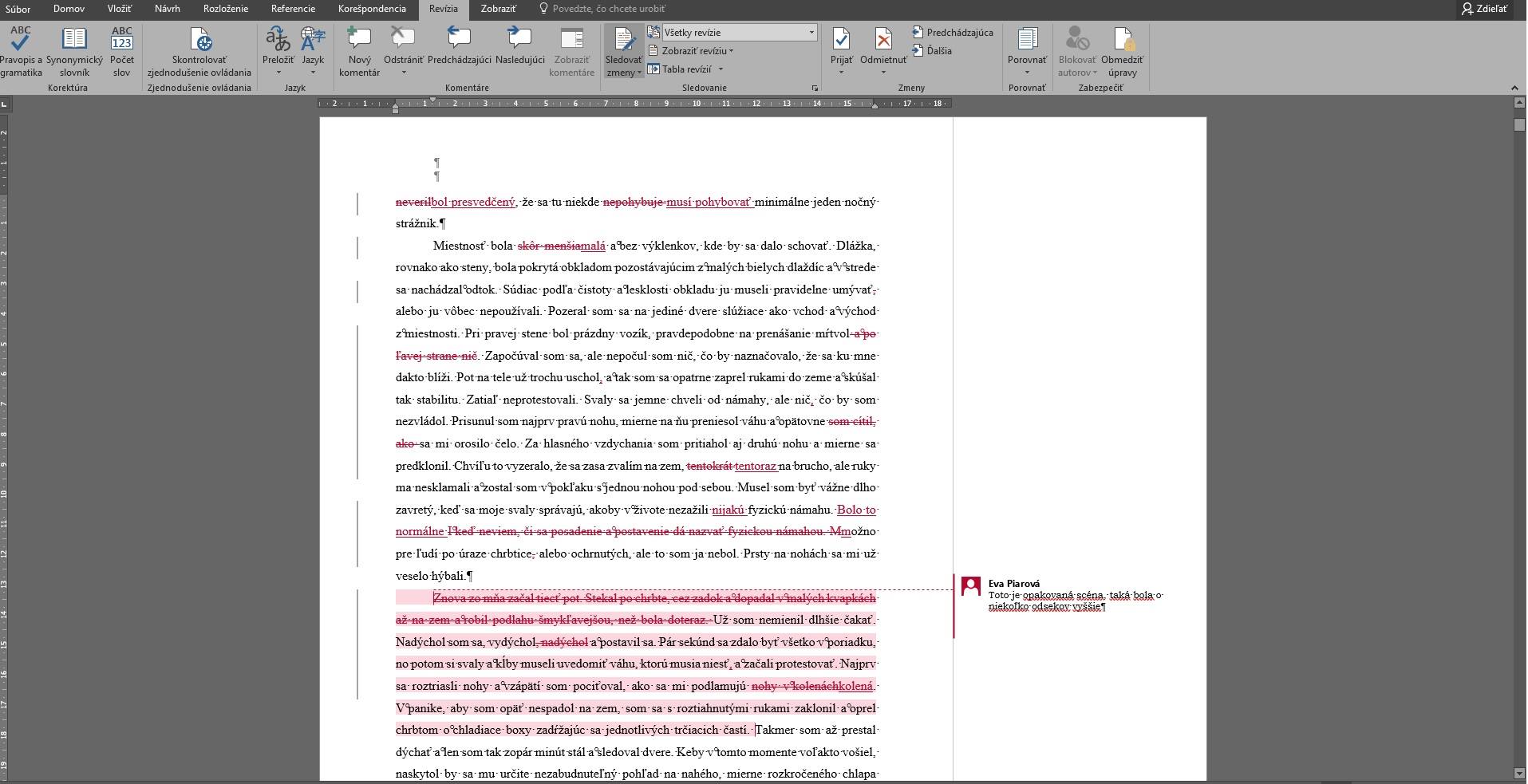This screenshot has width=1528, height=784.
Task: Switch to Zobraziť tab
Action: tap(499, 9)
